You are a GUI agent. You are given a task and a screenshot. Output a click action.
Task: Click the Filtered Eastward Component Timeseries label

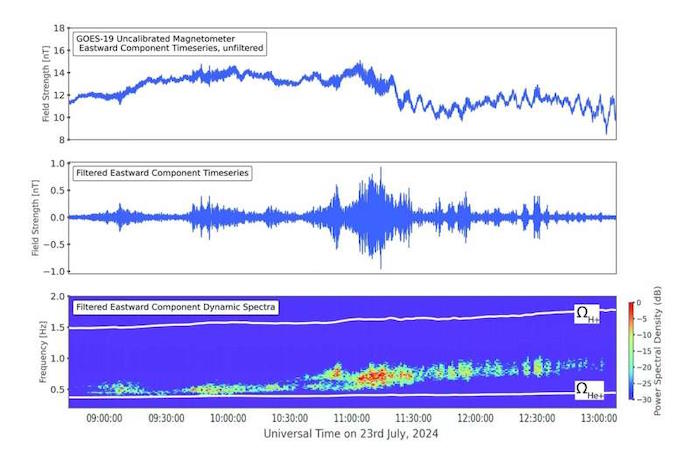point(162,173)
